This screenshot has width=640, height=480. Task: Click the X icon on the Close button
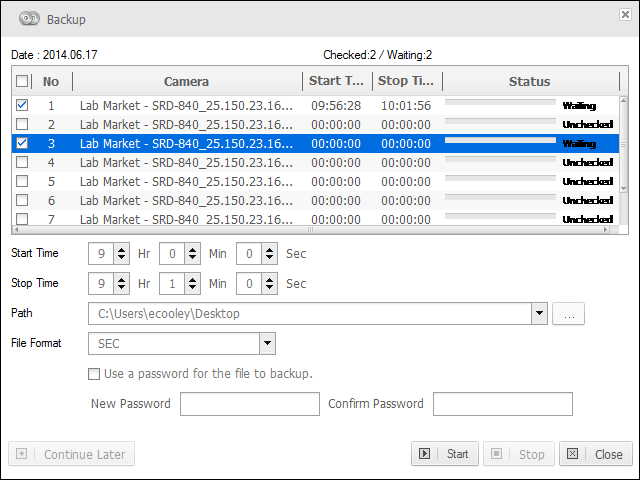coord(572,453)
